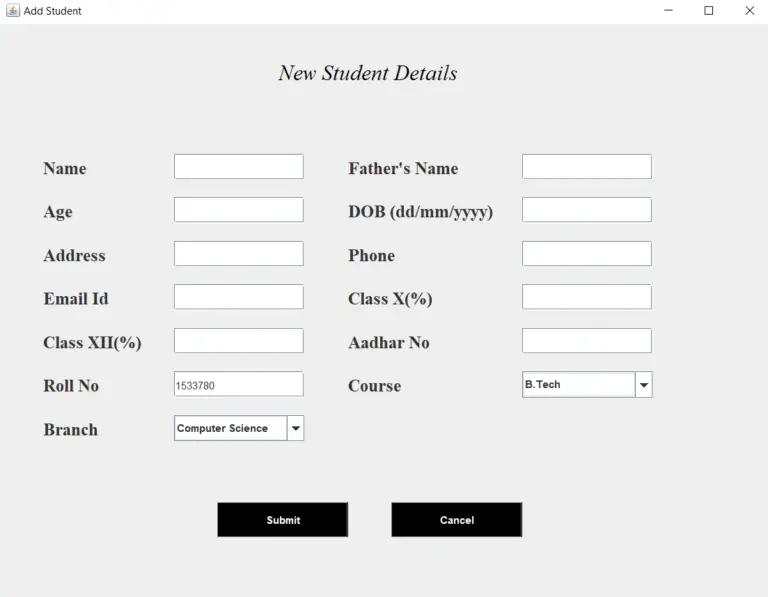Click the B.Tech course combo box
The image size is (768, 597).
tap(578, 385)
